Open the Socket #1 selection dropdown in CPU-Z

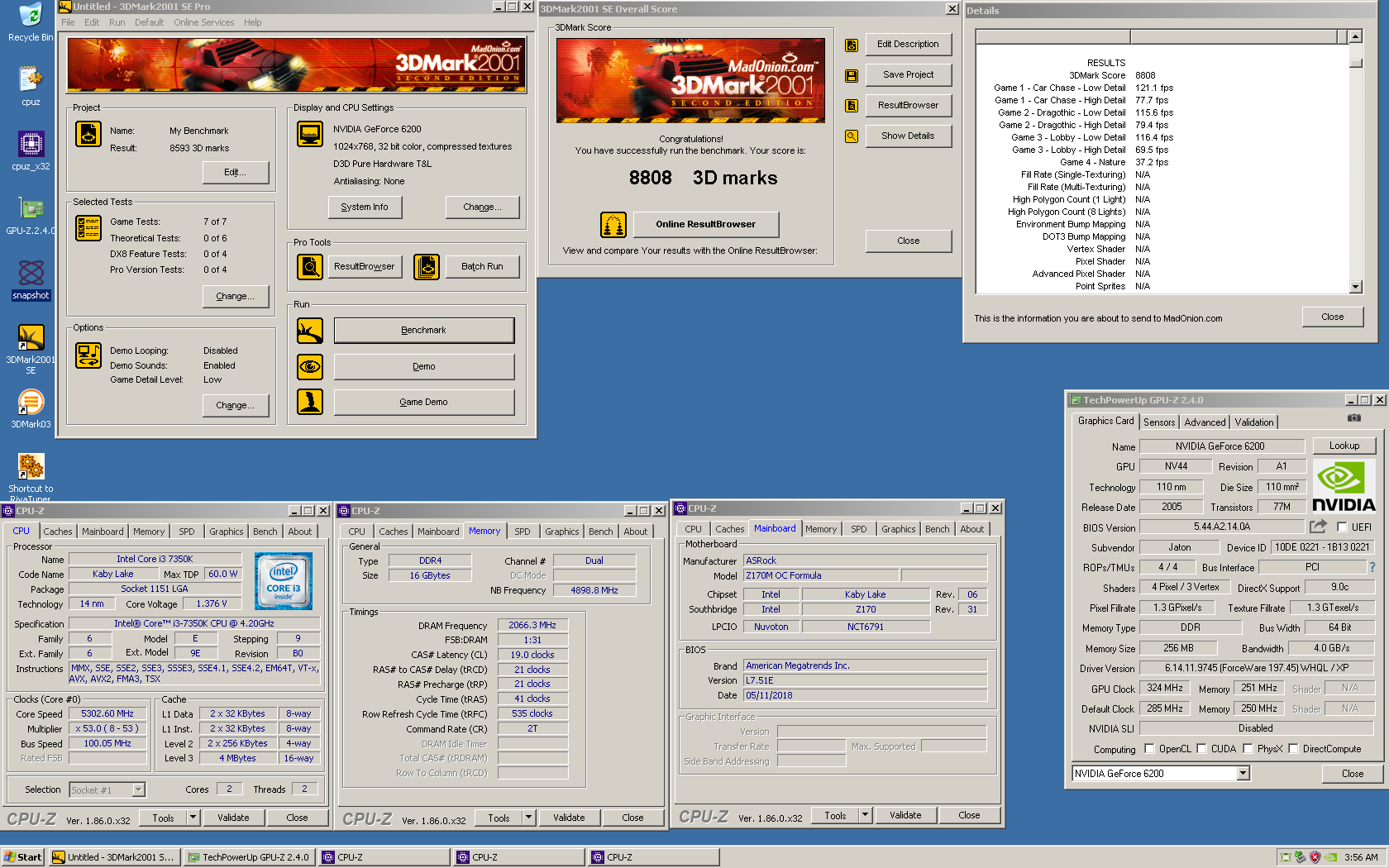[x=139, y=790]
